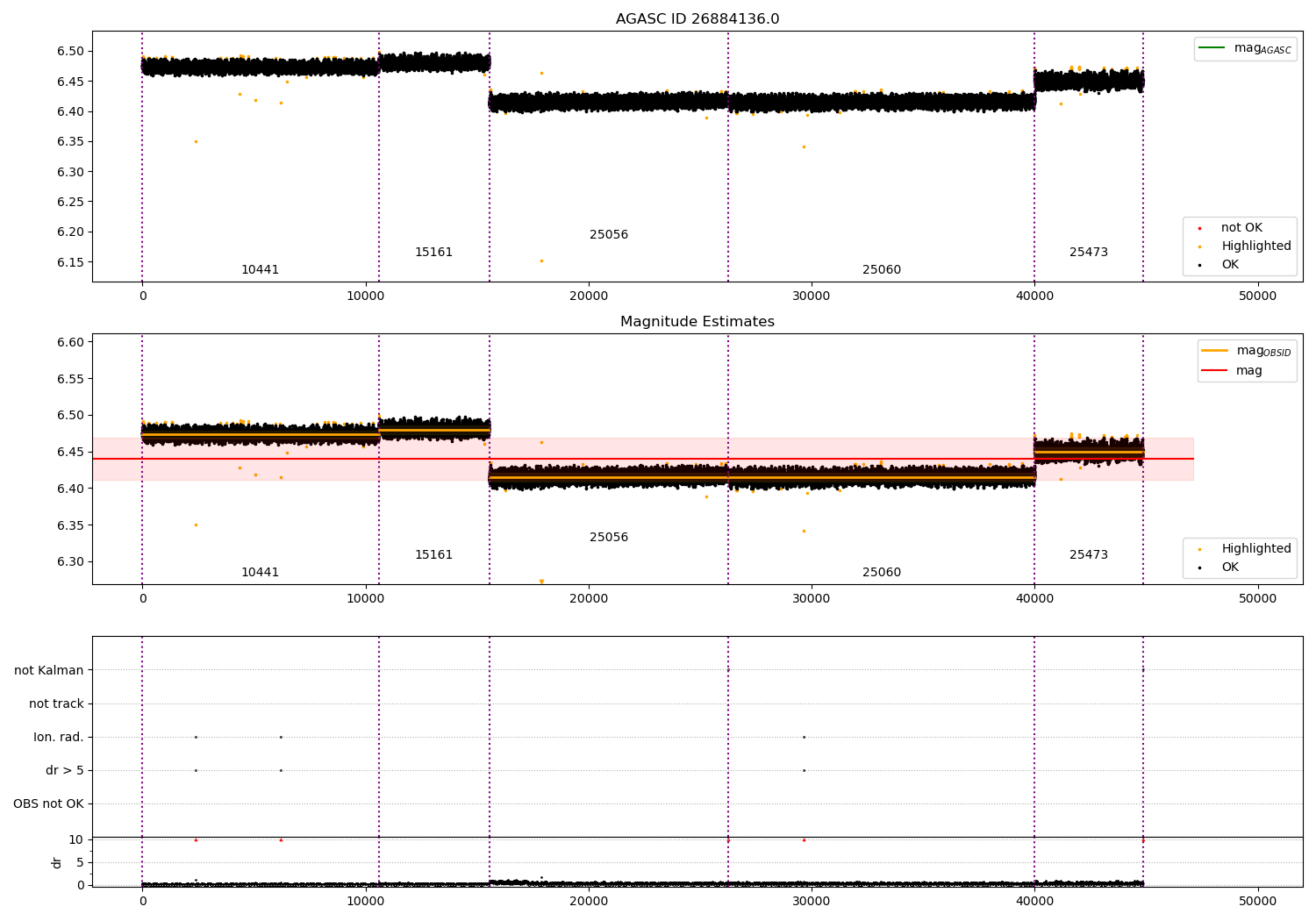
Task: Click obsid label 25473 in Magnitude Estimates panel
Action: pyautogui.click(x=1089, y=555)
